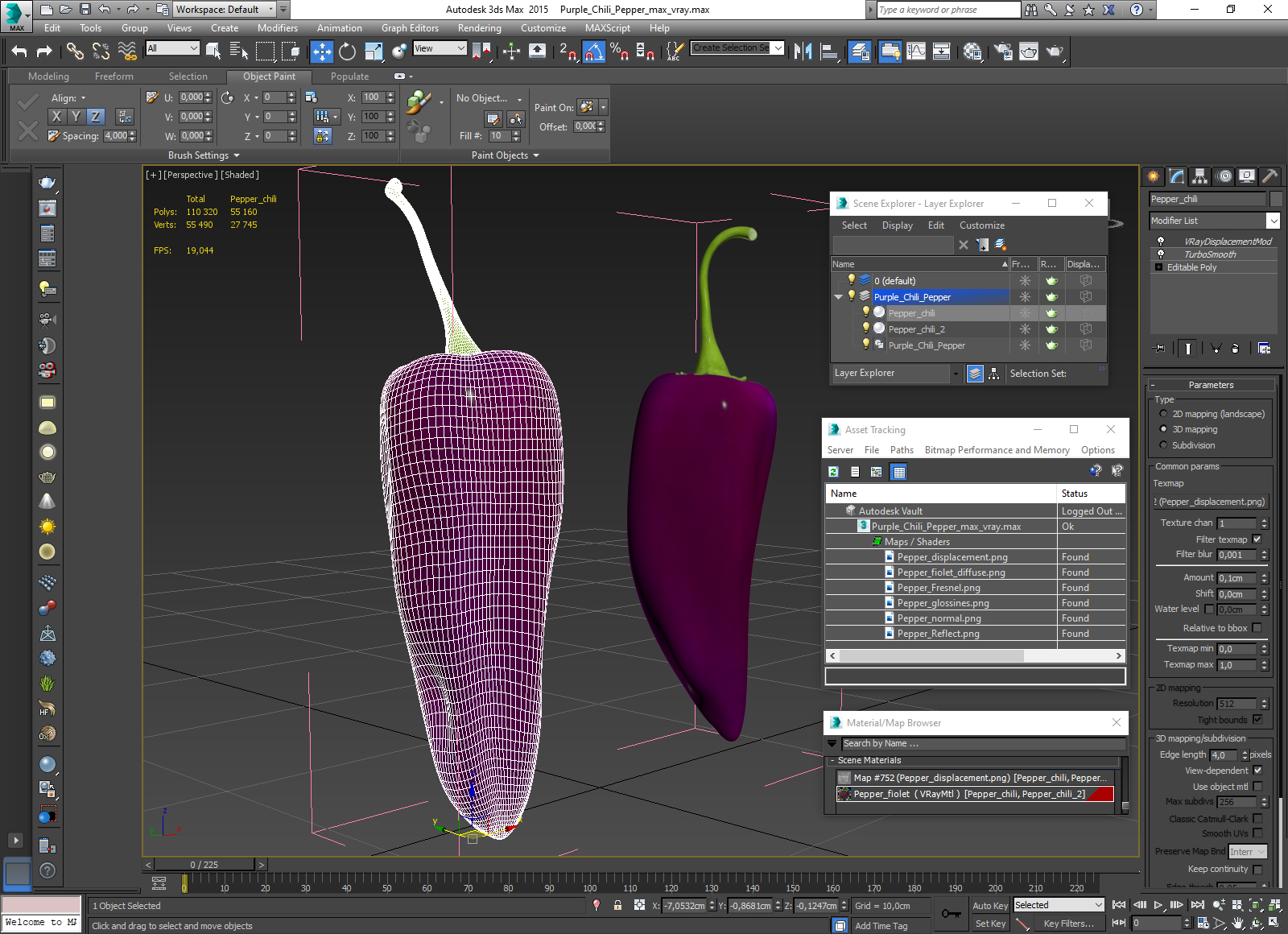Image resolution: width=1288 pixels, height=934 pixels.
Task: Open the Mirror tool
Action: tap(803, 52)
